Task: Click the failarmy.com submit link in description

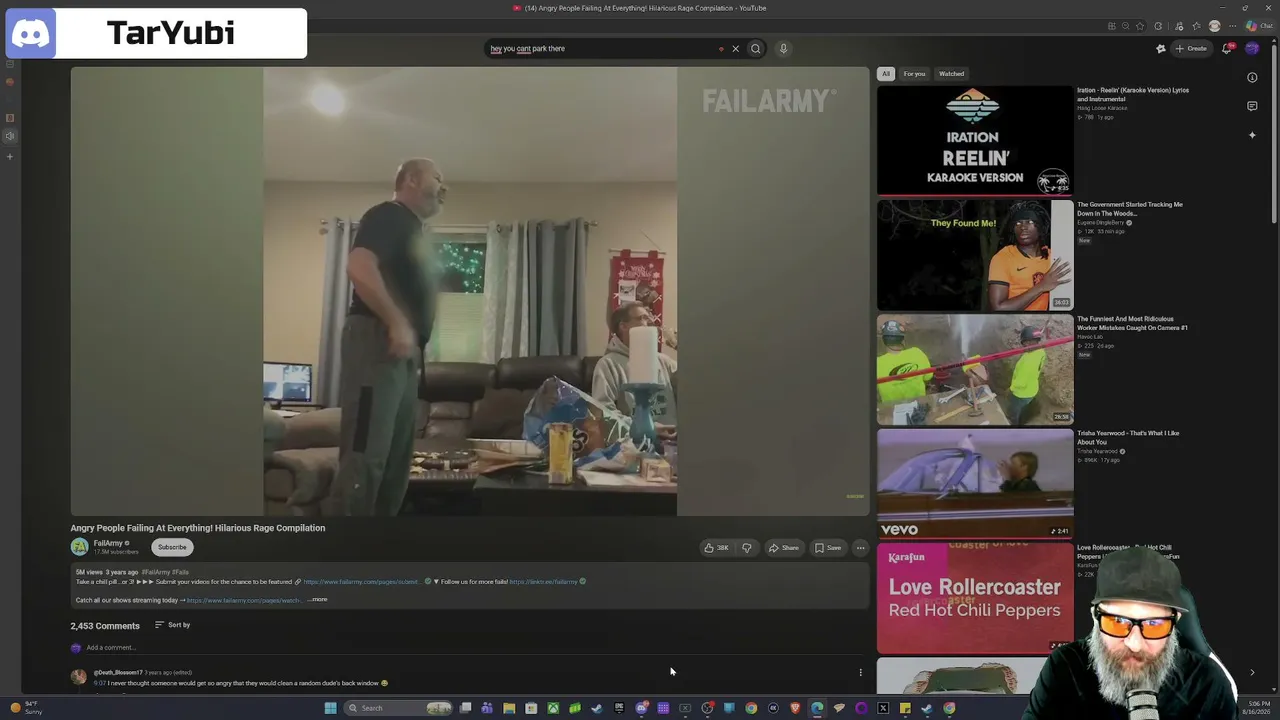Action: pyautogui.click(x=361, y=582)
